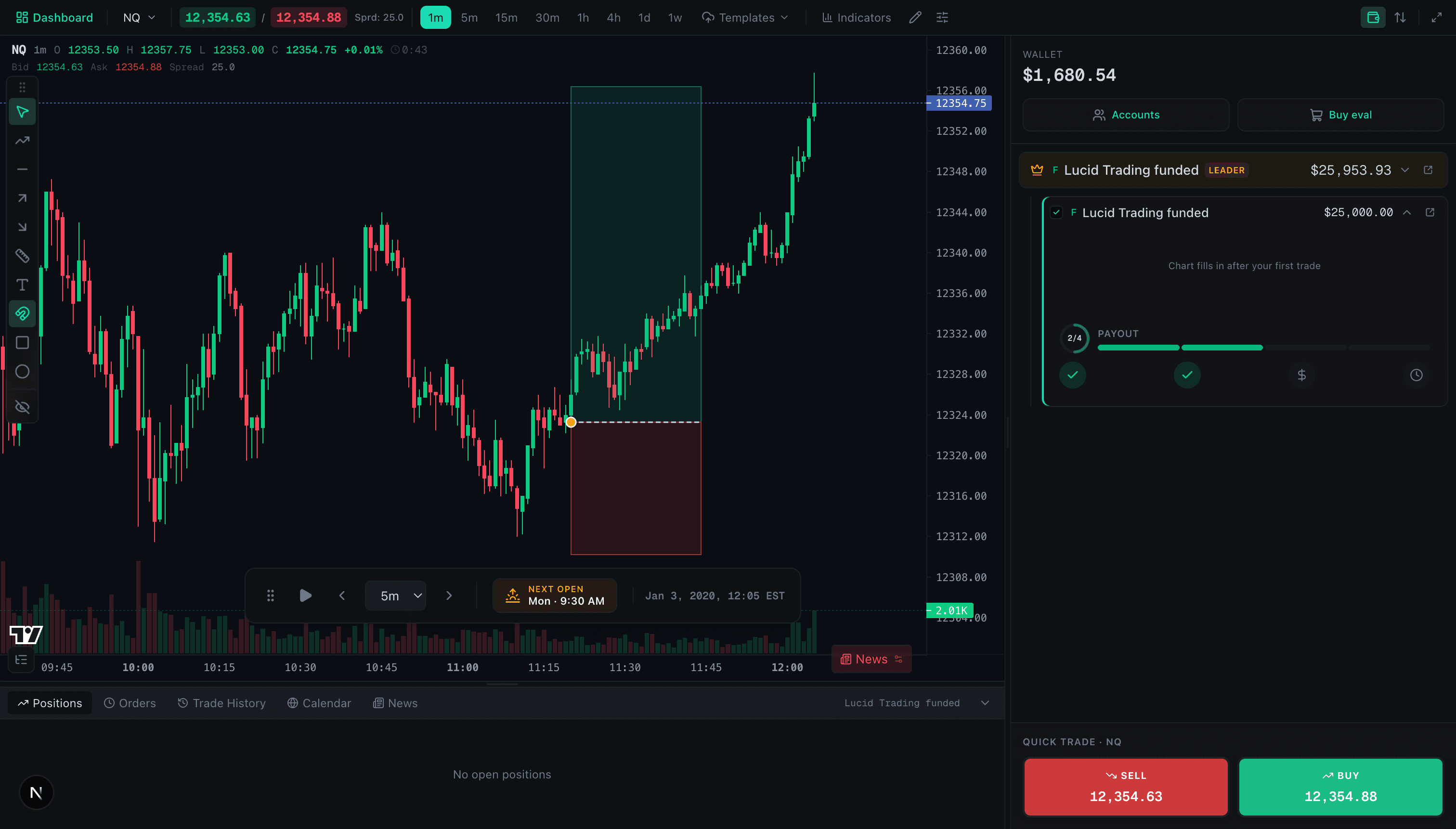Activate the link drawing tool in sidebar
Image resolution: width=1456 pixels, height=829 pixels.
coord(22,314)
